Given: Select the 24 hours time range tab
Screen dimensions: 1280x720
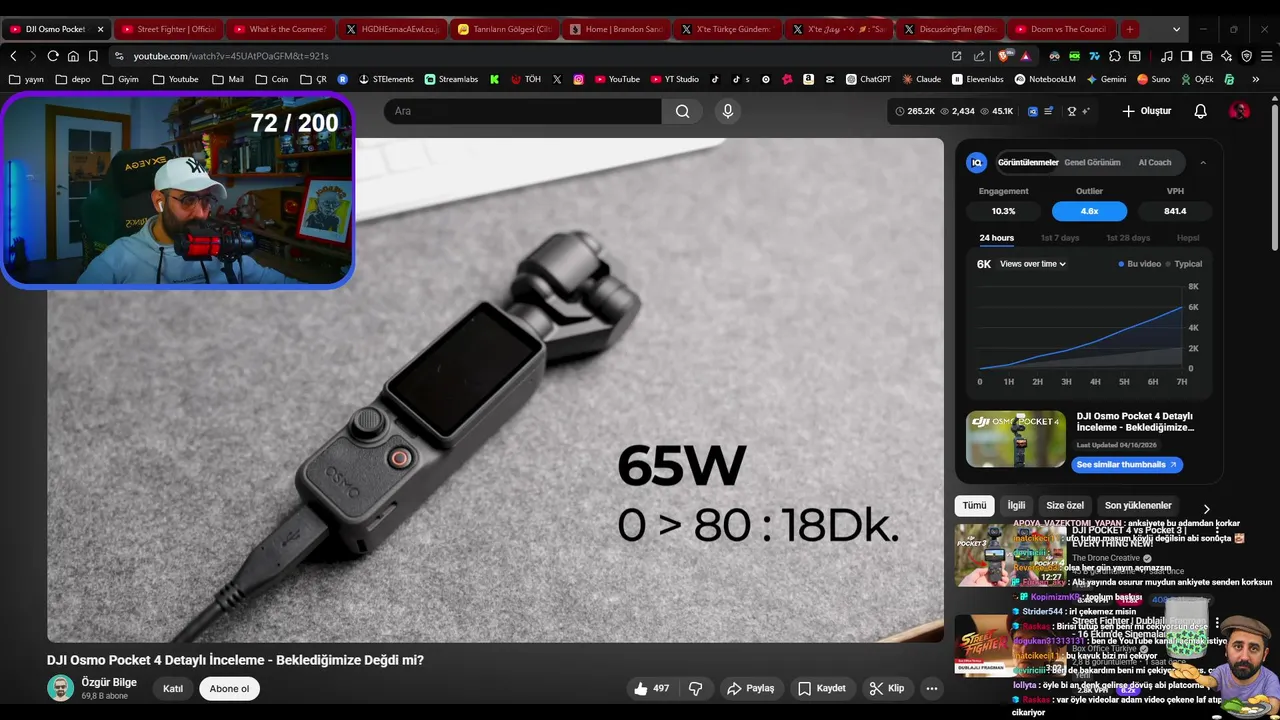Looking at the screenshot, I should [x=996, y=238].
